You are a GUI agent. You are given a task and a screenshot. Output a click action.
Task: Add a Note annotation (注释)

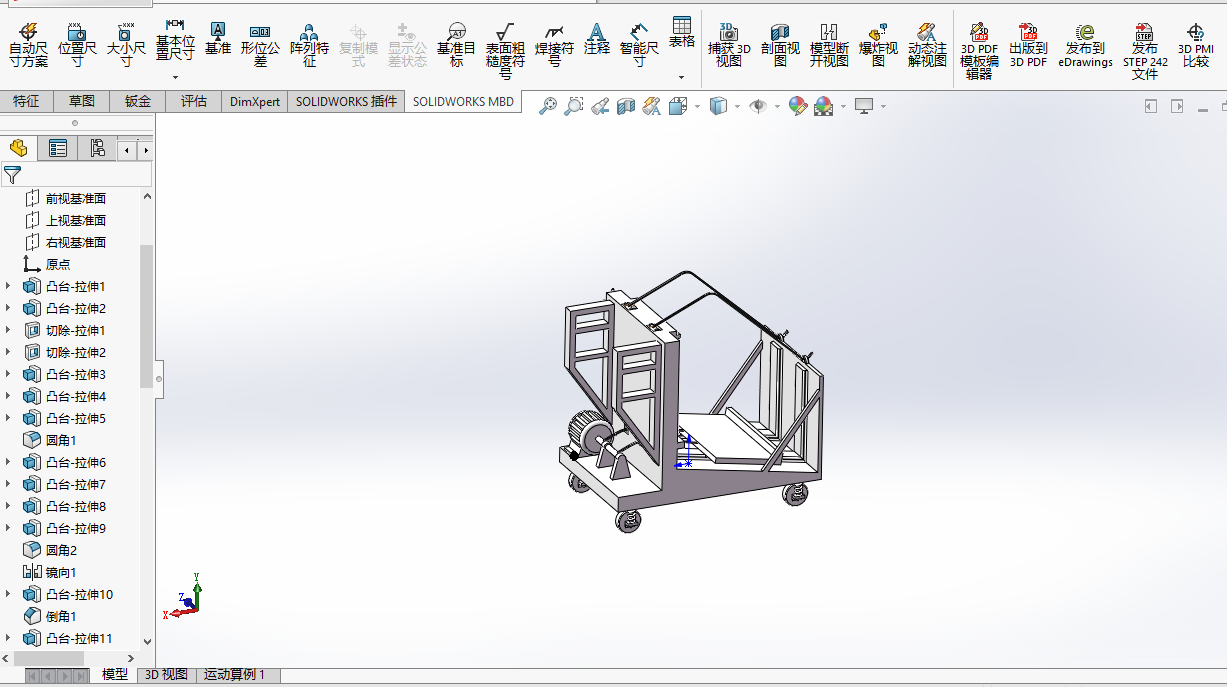click(x=597, y=38)
